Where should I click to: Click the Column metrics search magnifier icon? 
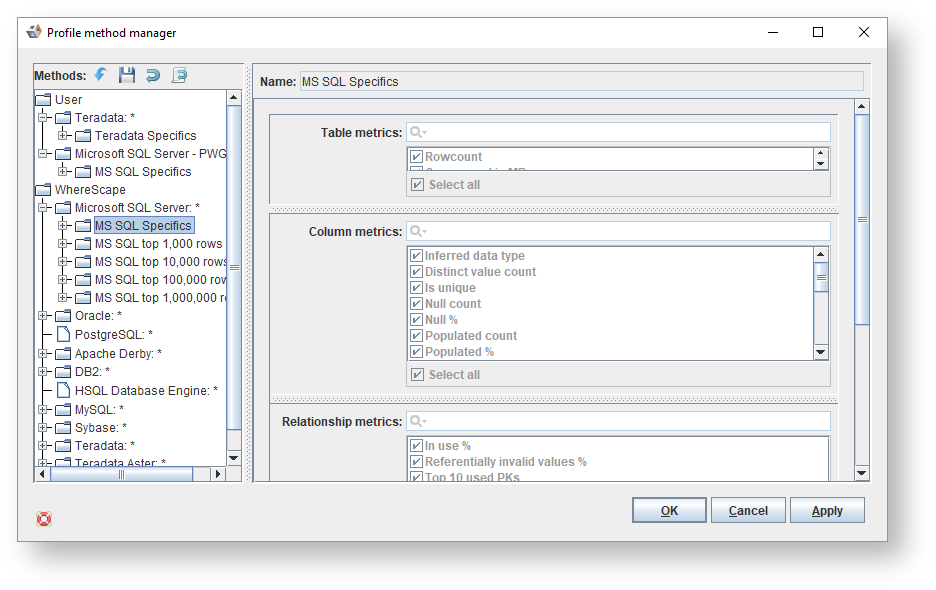[x=418, y=231]
